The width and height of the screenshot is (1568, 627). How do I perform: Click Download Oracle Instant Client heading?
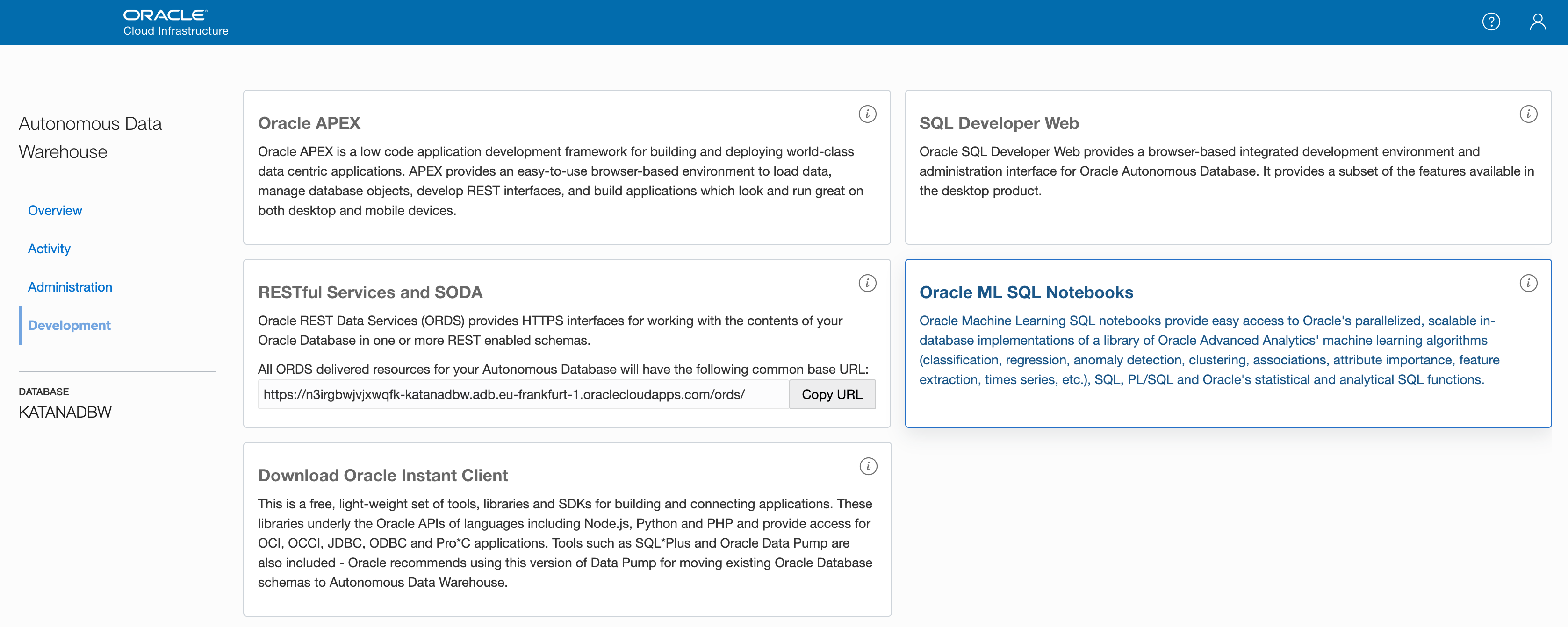coord(383,476)
